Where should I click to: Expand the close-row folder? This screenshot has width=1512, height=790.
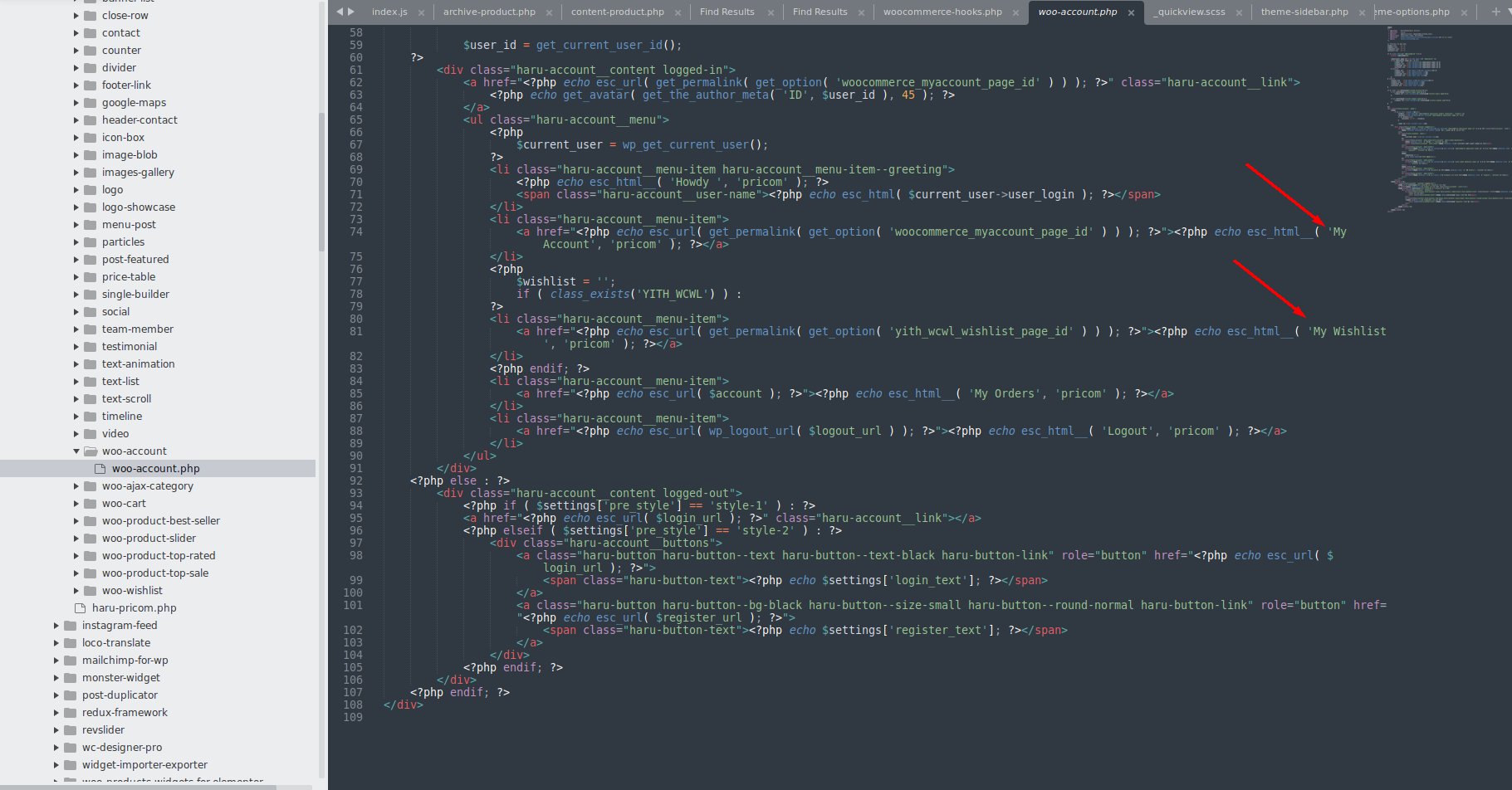[x=76, y=15]
